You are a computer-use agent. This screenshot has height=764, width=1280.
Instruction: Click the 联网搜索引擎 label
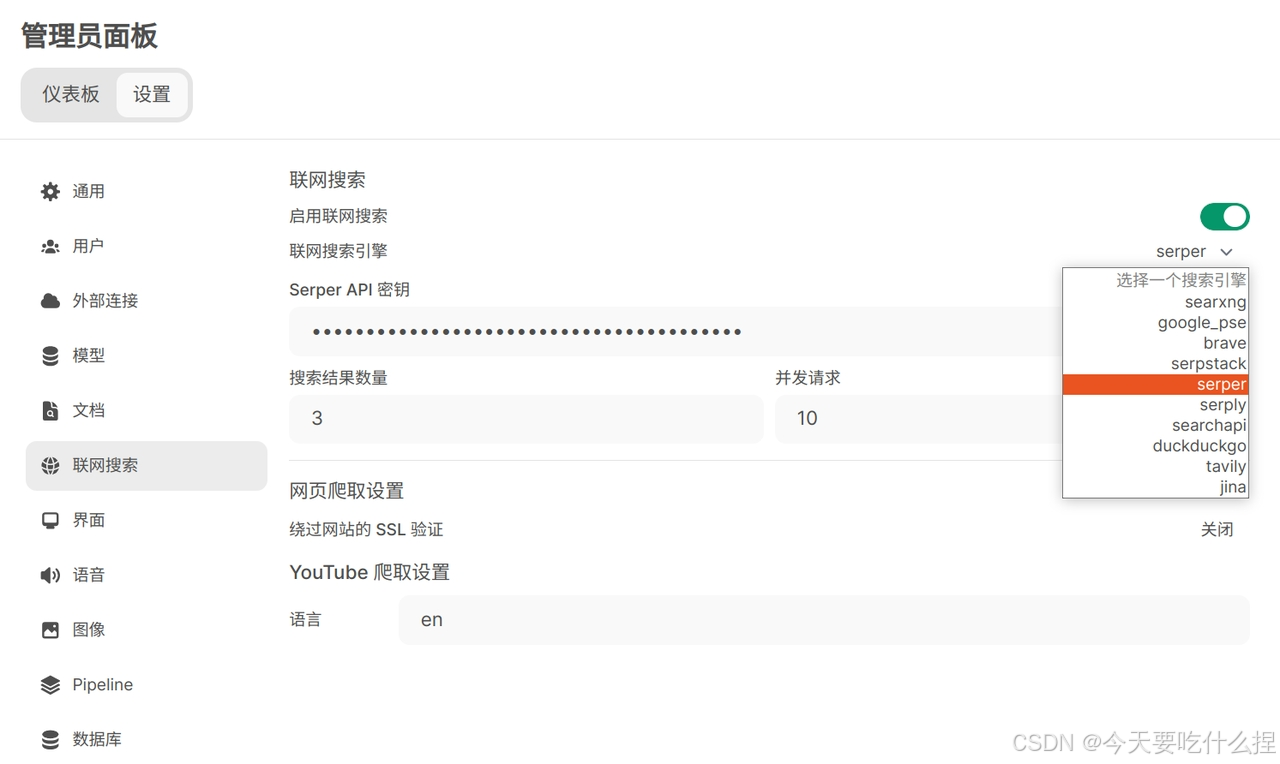click(x=338, y=251)
